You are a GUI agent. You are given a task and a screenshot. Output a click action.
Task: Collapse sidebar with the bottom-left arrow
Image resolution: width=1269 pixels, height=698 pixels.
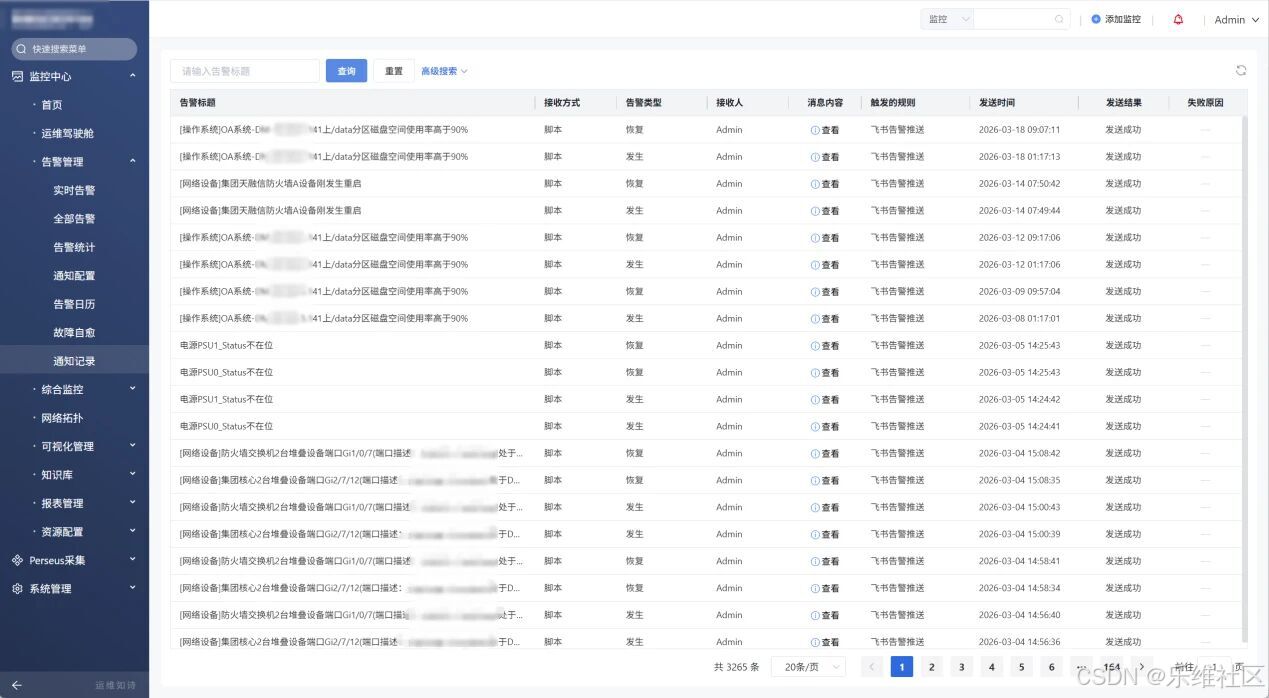(x=16, y=685)
